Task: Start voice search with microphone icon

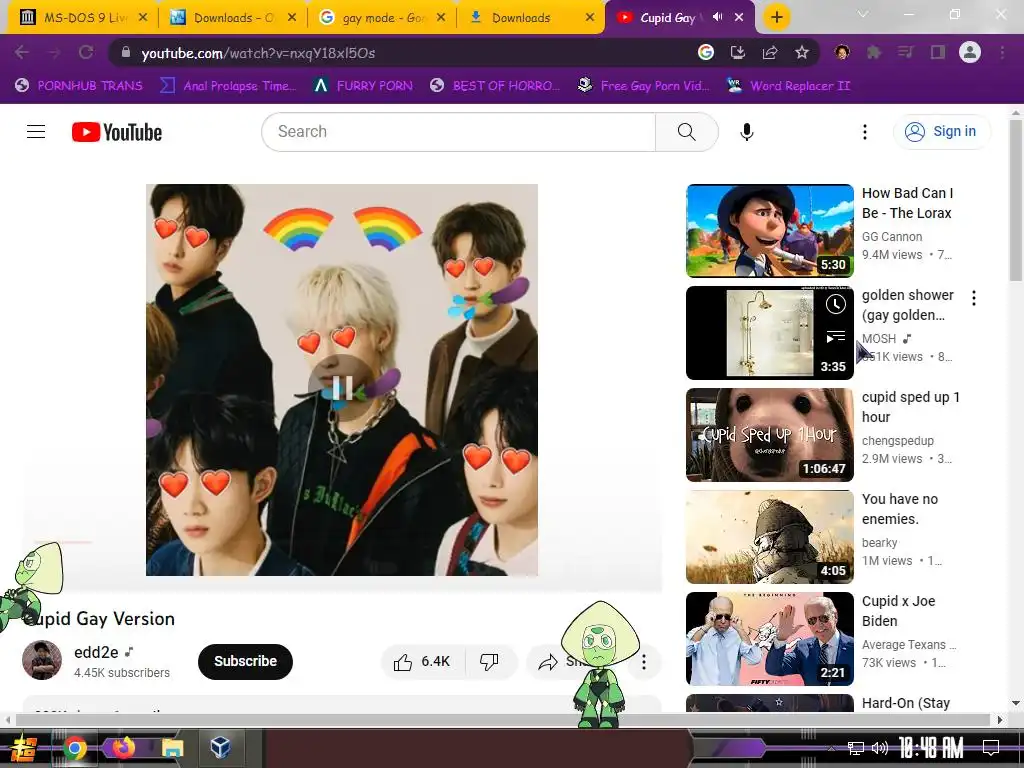Action: point(746,132)
